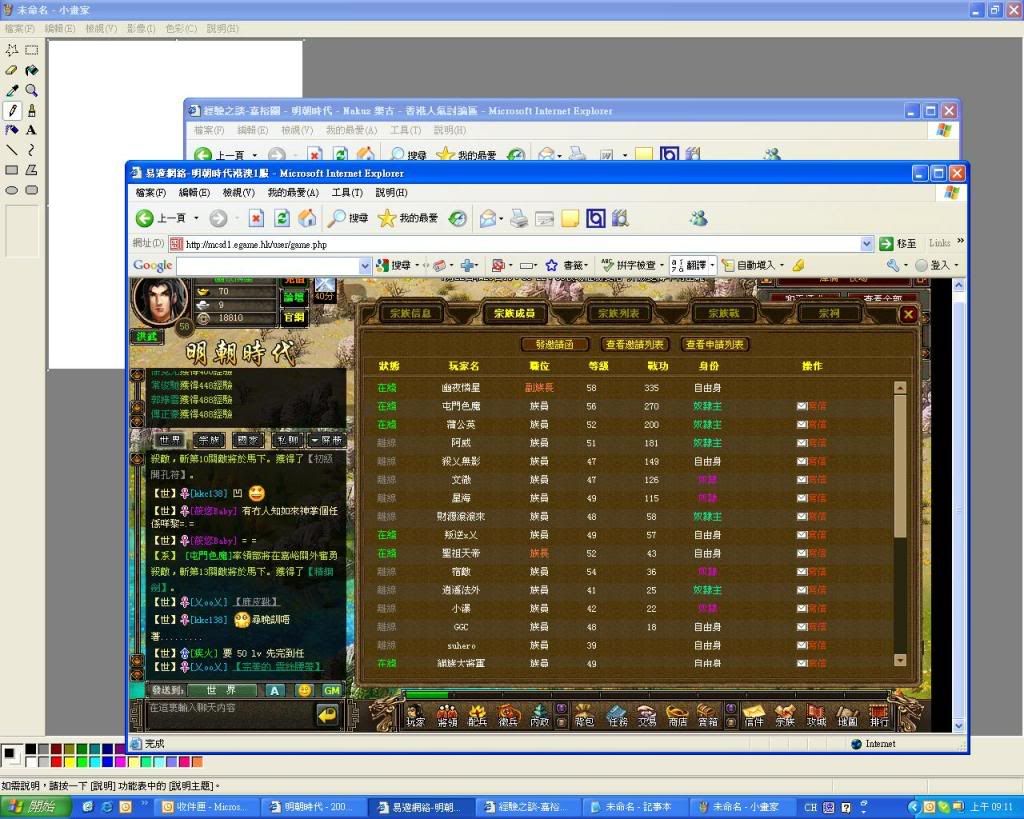Image resolution: width=1024 pixels, height=819 pixels.
Task: Go to Home page in front IE toolbar
Action: pyautogui.click(x=307, y=218)
